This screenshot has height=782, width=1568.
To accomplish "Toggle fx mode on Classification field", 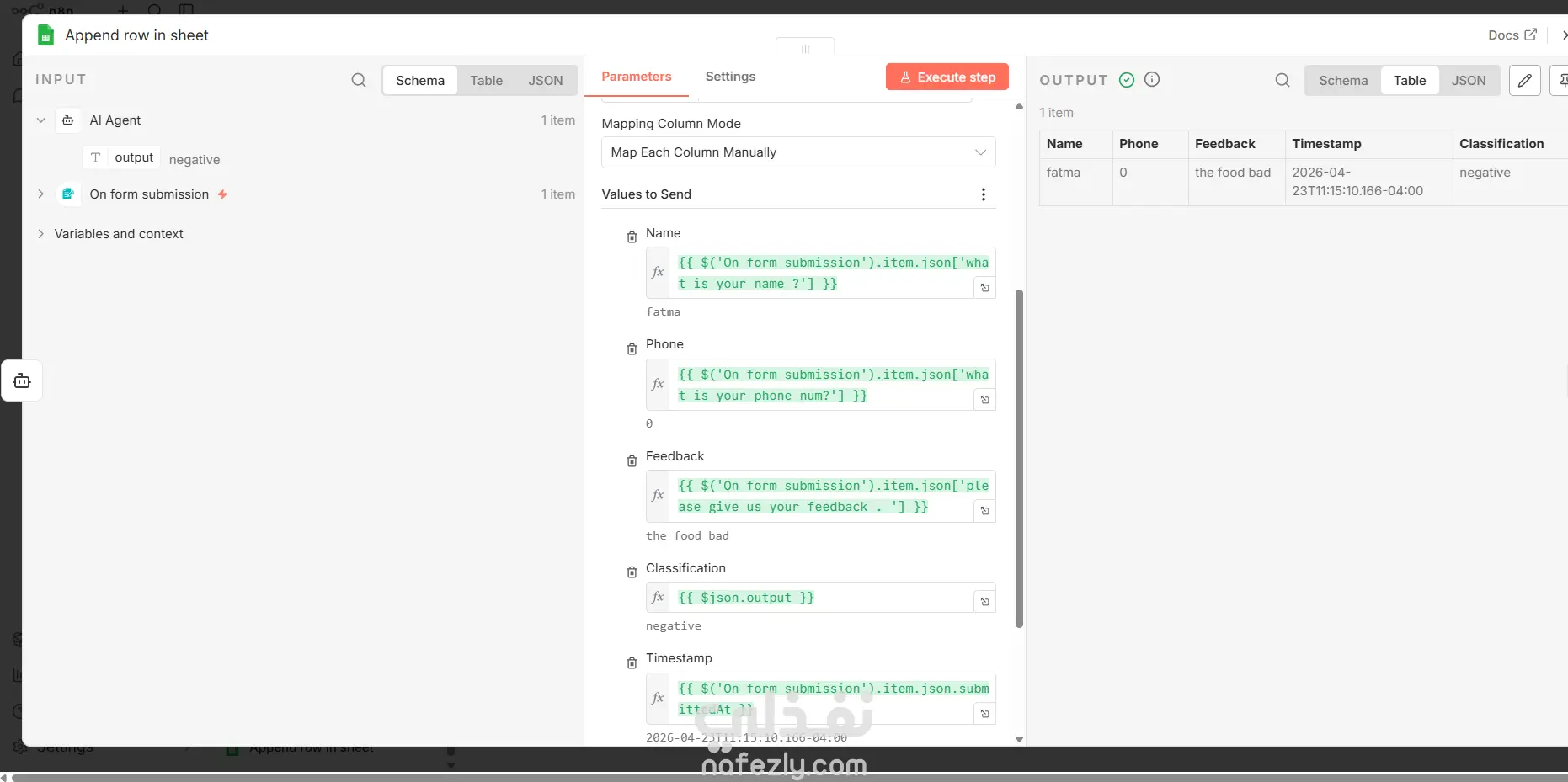I will [x=658, y=597].
